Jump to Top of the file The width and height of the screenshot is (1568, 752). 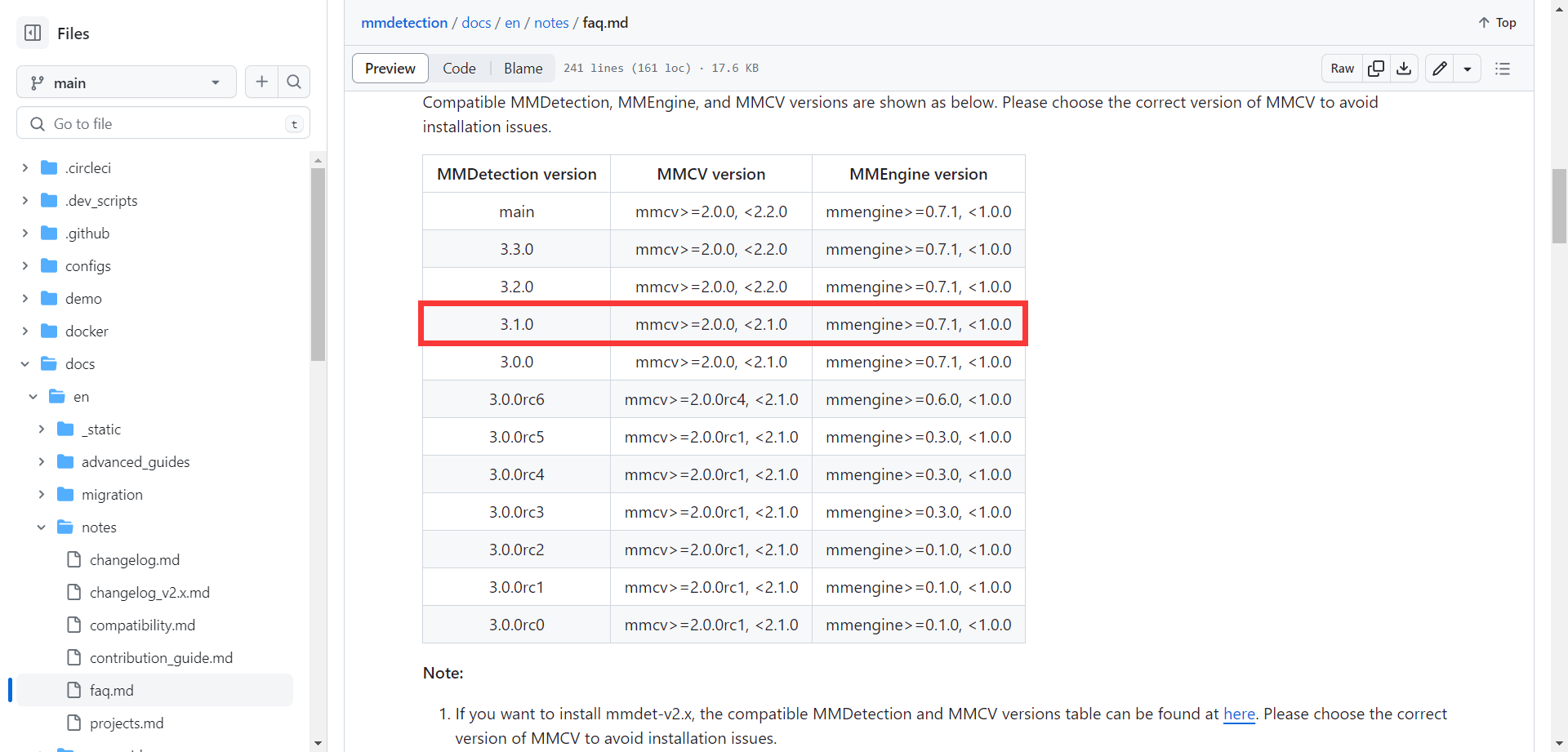tap(1497, 23)
